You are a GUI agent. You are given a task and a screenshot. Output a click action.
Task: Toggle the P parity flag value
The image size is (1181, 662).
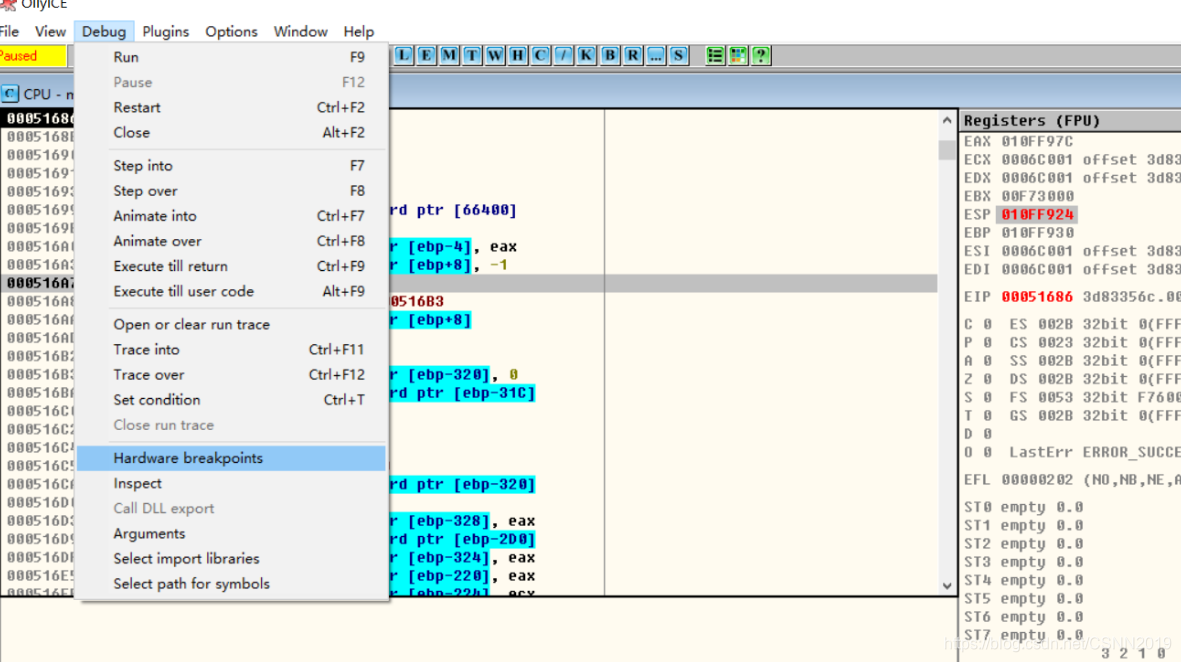click(x=987, y=343)
